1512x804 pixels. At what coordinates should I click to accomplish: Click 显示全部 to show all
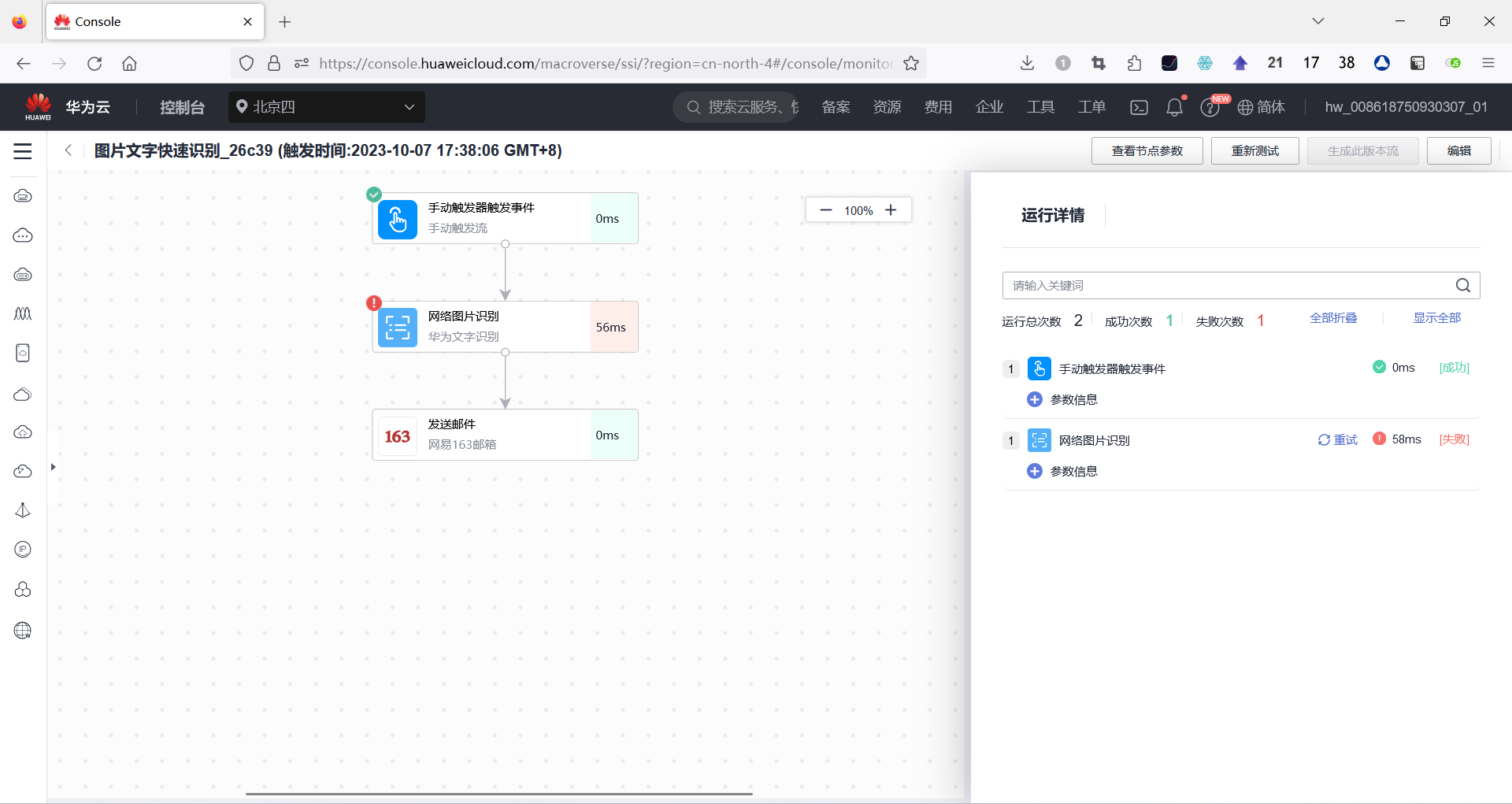tap(1437, 318)
